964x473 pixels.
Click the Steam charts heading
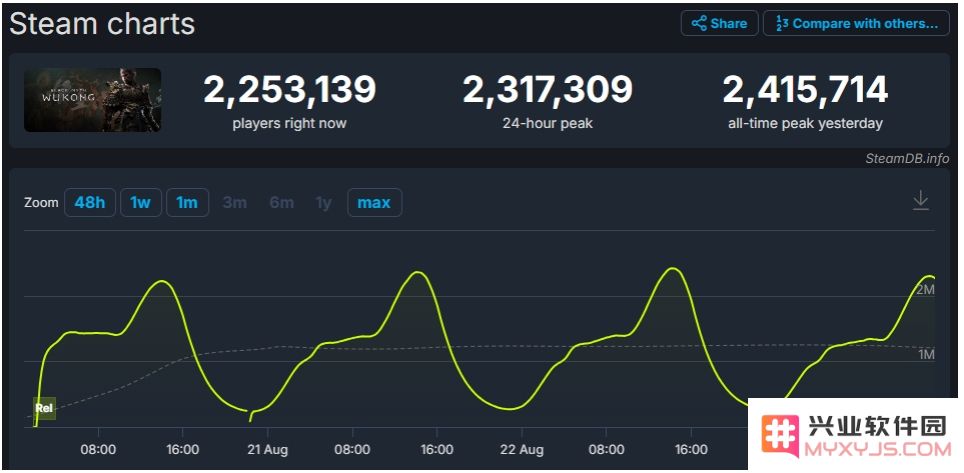point(102,24)
